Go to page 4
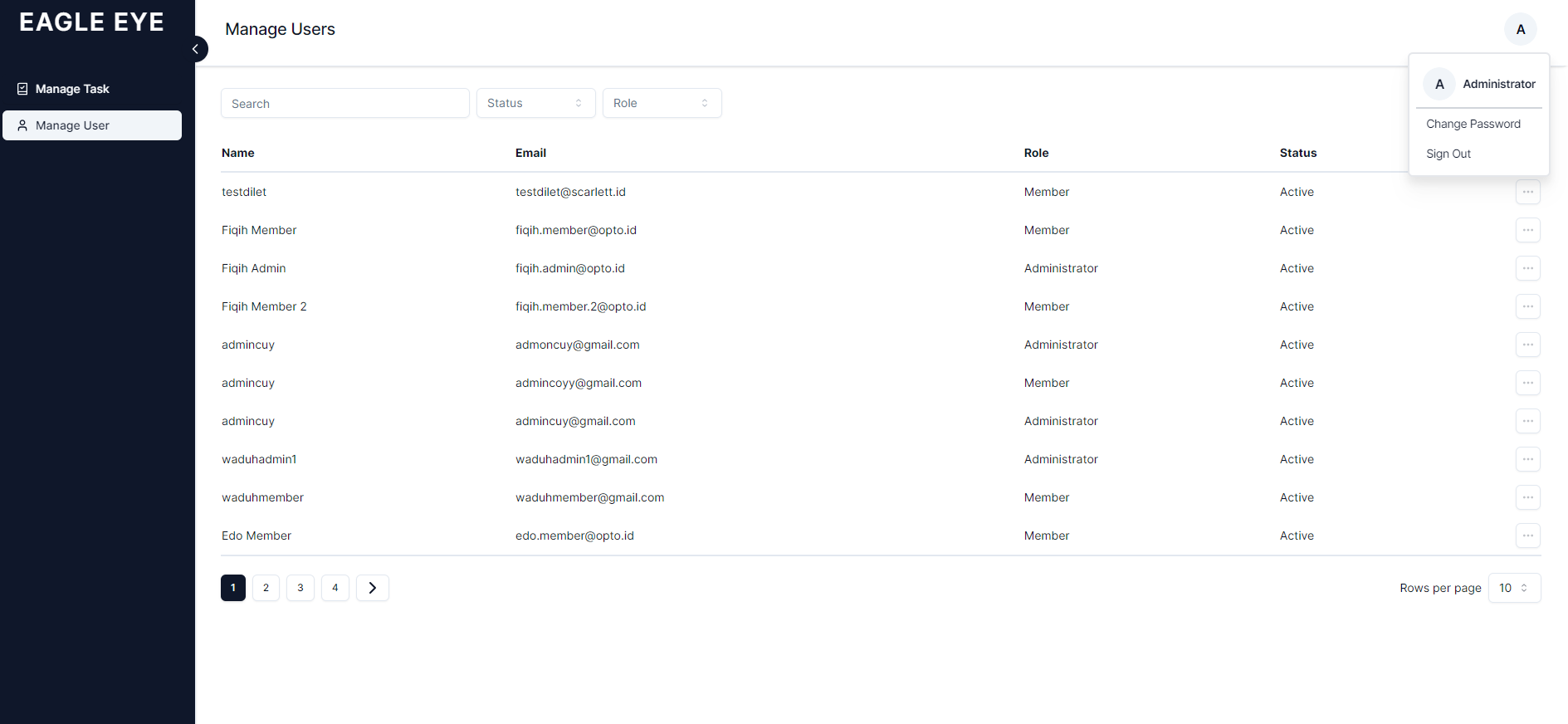The height and width of the screenshot is (724, 1568). [x=335, y=588]
